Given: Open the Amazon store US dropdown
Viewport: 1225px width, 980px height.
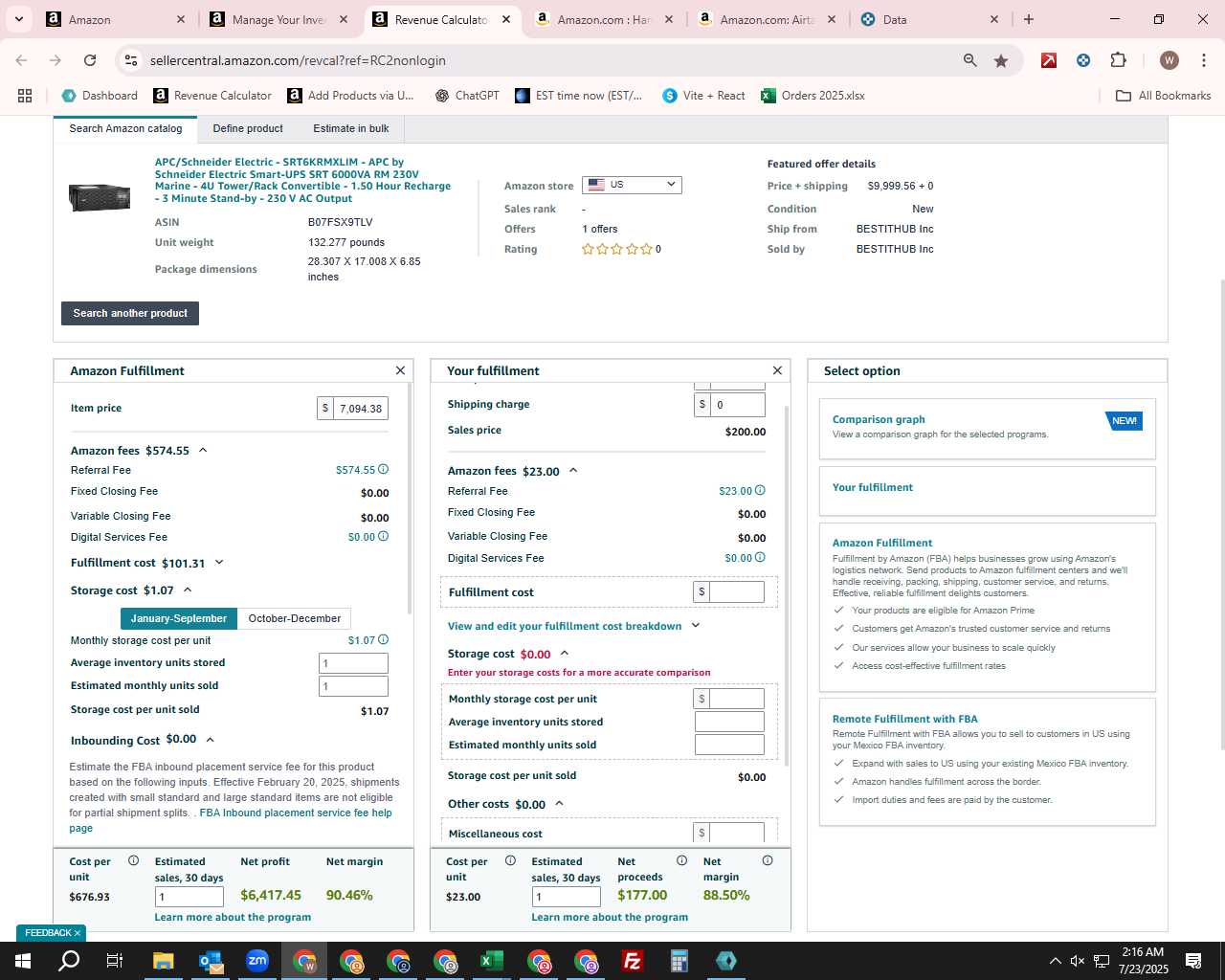Looking at the screenshot, I should (632, 185).
